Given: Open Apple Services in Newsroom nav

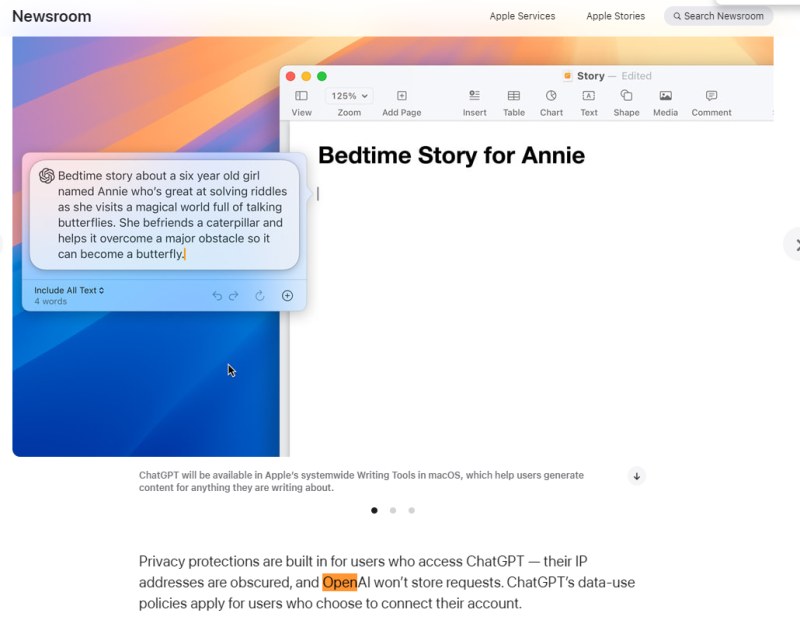Looking at the screenshot, I should [522, 16].
